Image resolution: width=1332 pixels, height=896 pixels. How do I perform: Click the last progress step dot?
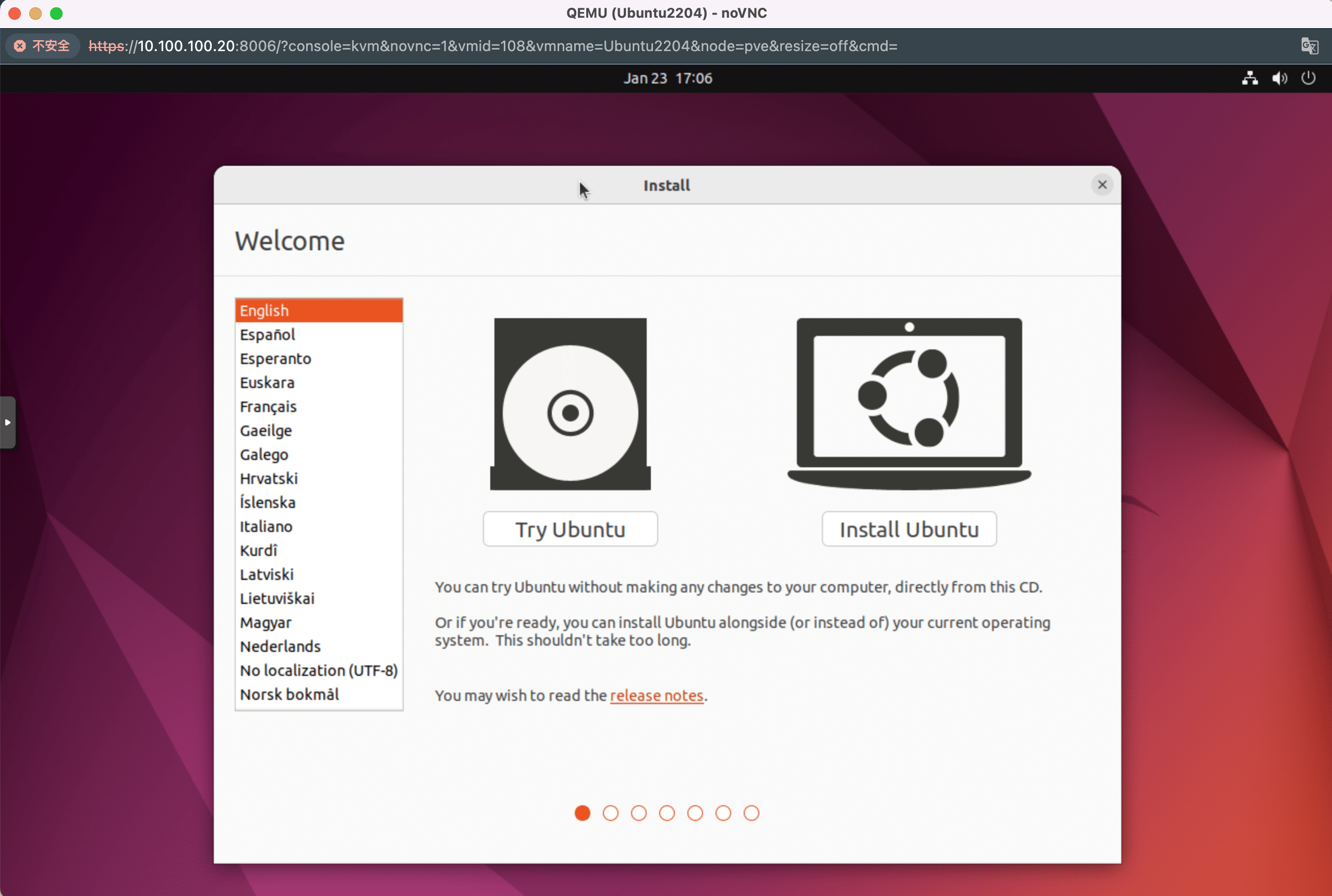(x=752, y=813)
